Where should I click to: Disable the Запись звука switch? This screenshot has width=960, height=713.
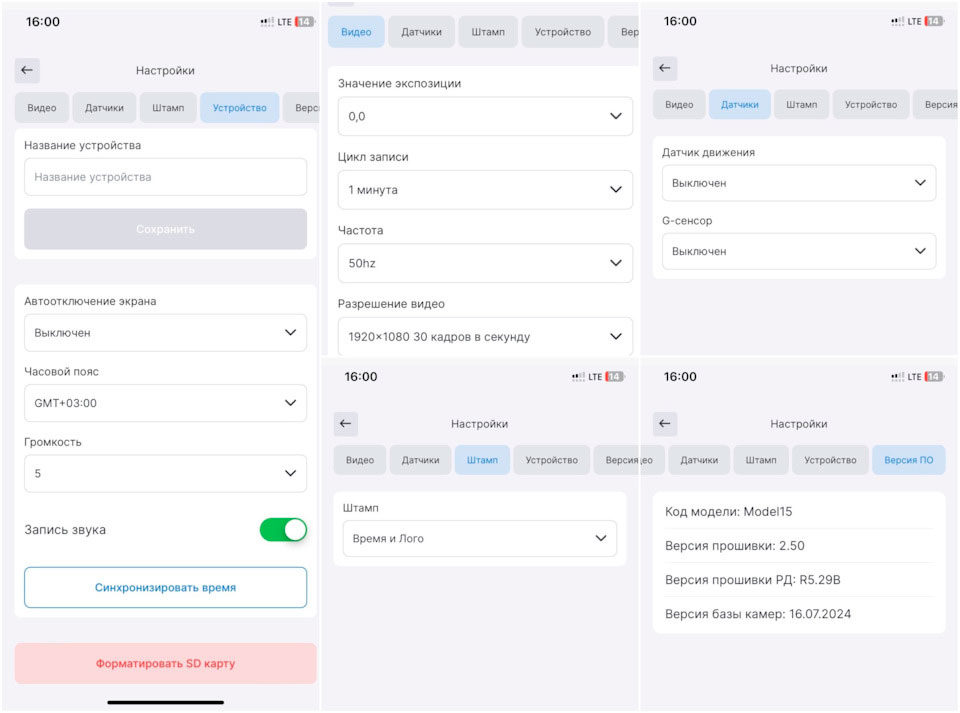click(283, 530)
